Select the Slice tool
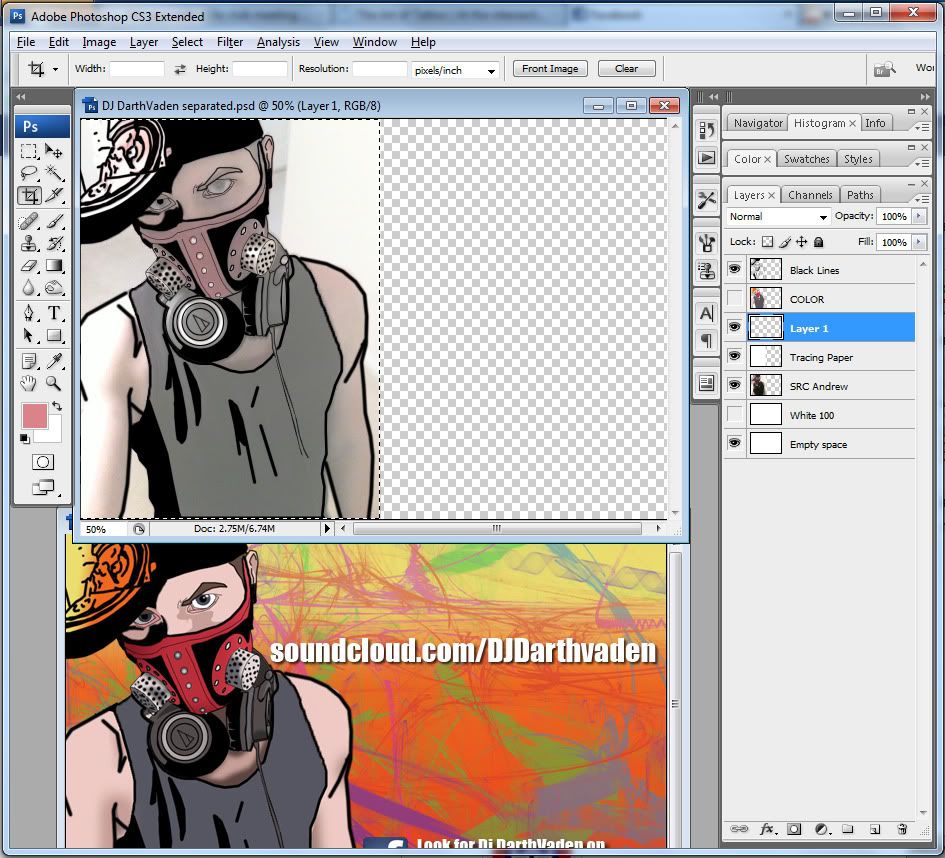Viewport: 945px width, 858px height. [x=54, y=195]
